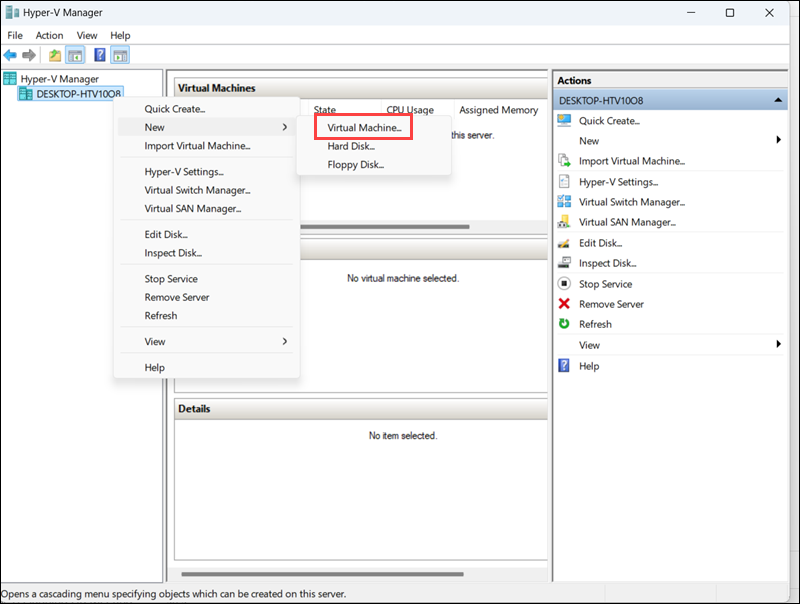Click Virtual SAN Manager... in Actions pane
Viewport: 800px width, 604px height.
point(628,222)
